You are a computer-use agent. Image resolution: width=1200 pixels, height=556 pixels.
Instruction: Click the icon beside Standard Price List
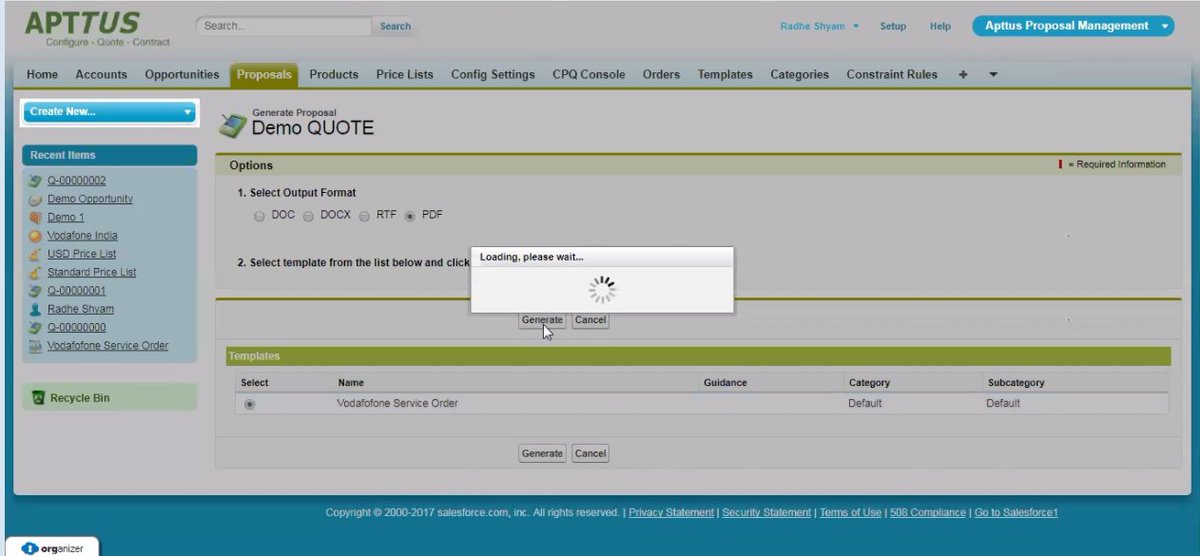(x=36, y=272)
